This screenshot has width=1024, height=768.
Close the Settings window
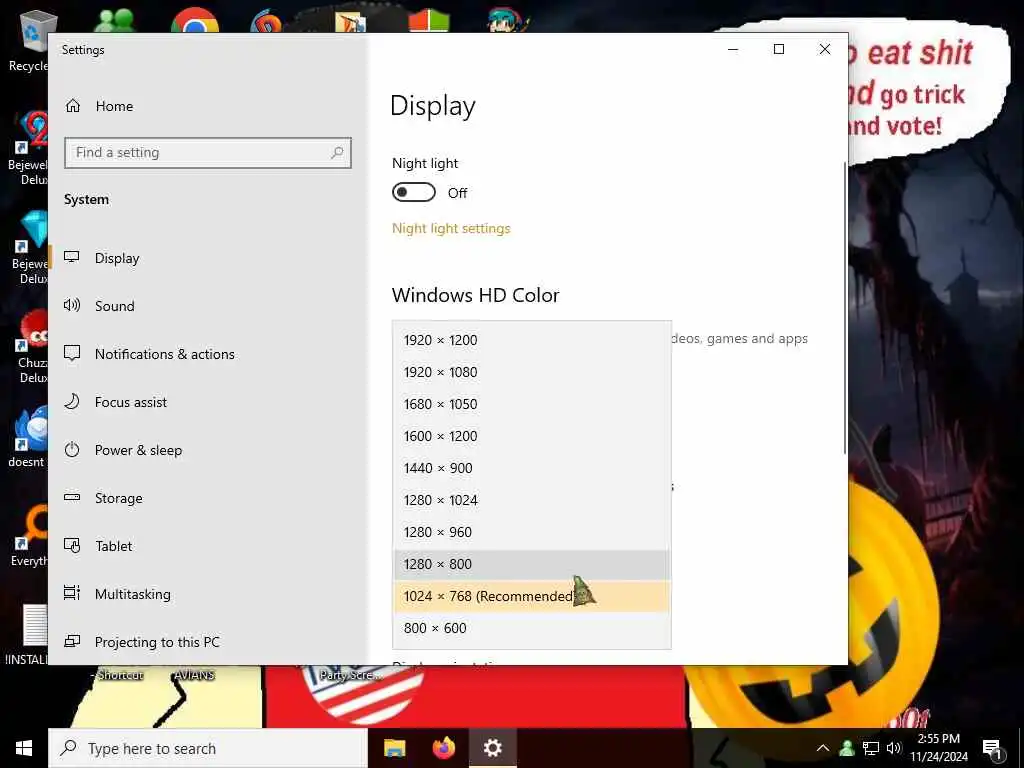(825, 50)
